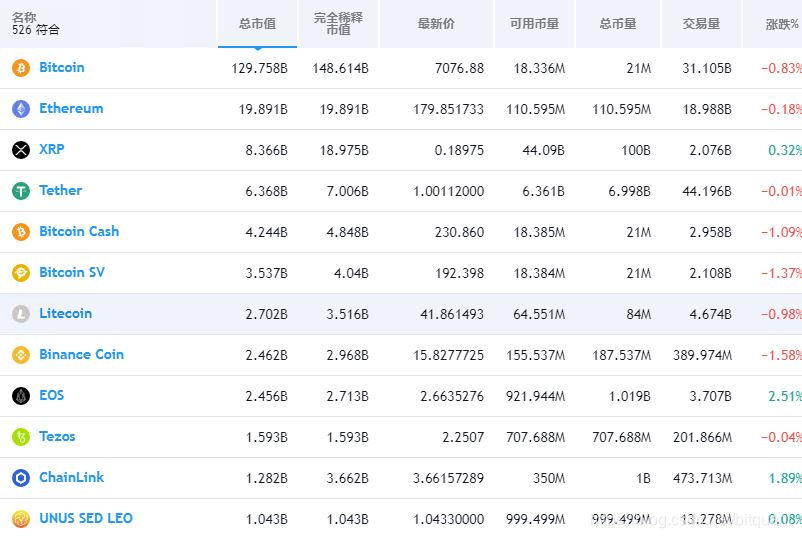Image resolution: width=802 pixels, height=538 pixels.
Task: Click the Ethereum coin icon
Action: [x=21, y=108]
